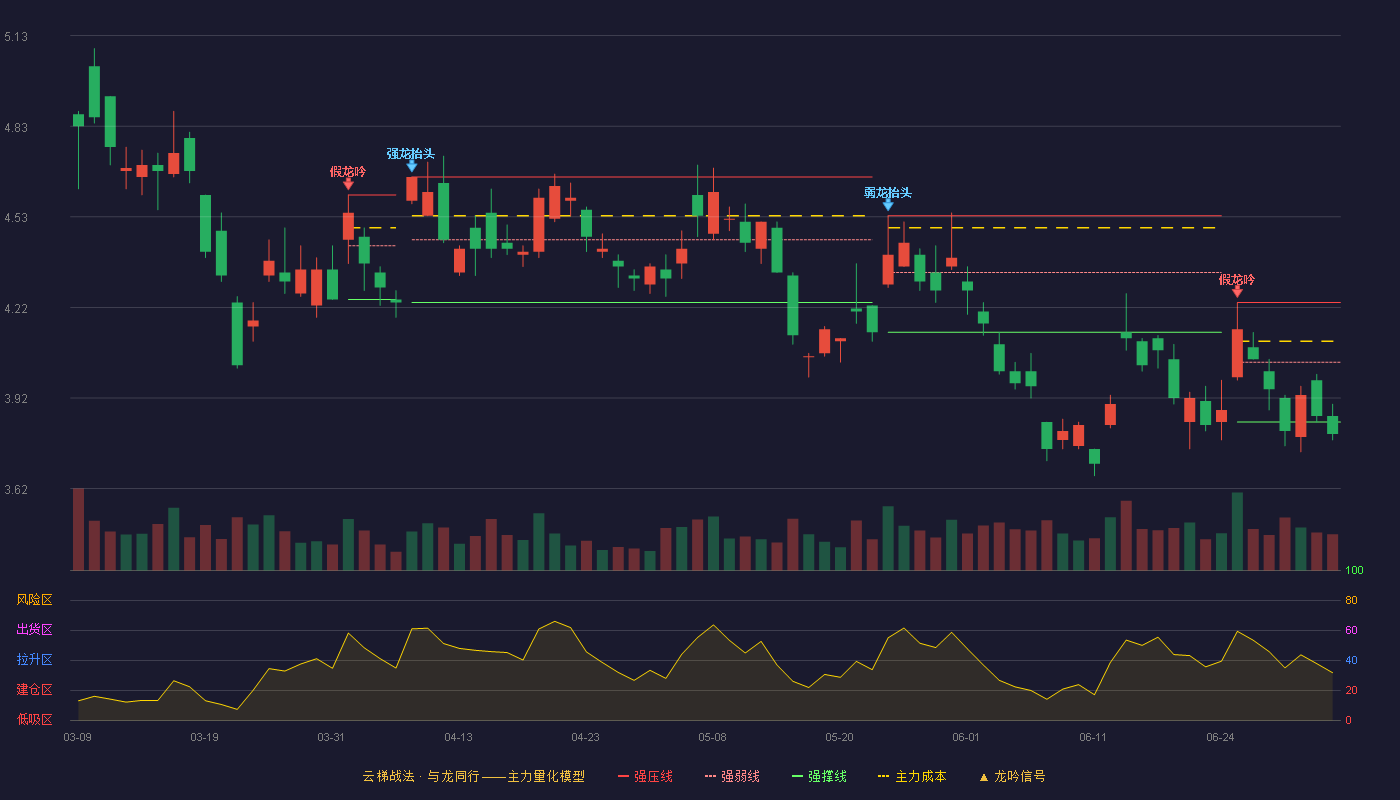Click the 5.13 price axis label
This screenshot has width=1400, height=800.
click(16, 37)
